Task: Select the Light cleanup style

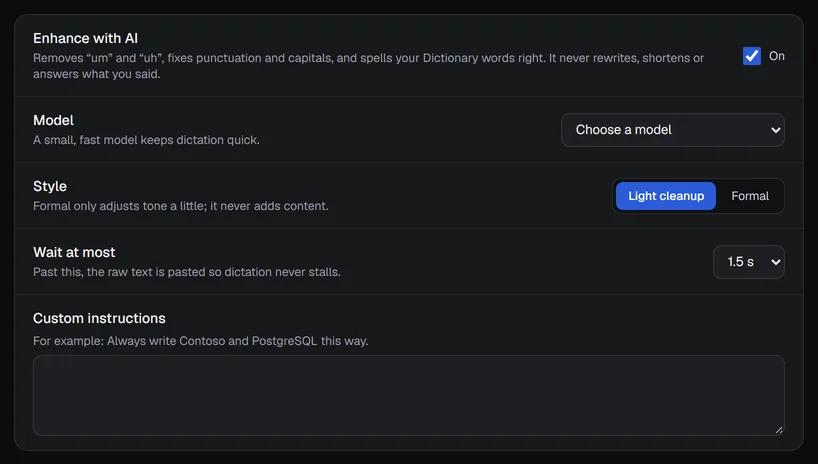Action: pos(666,196)
